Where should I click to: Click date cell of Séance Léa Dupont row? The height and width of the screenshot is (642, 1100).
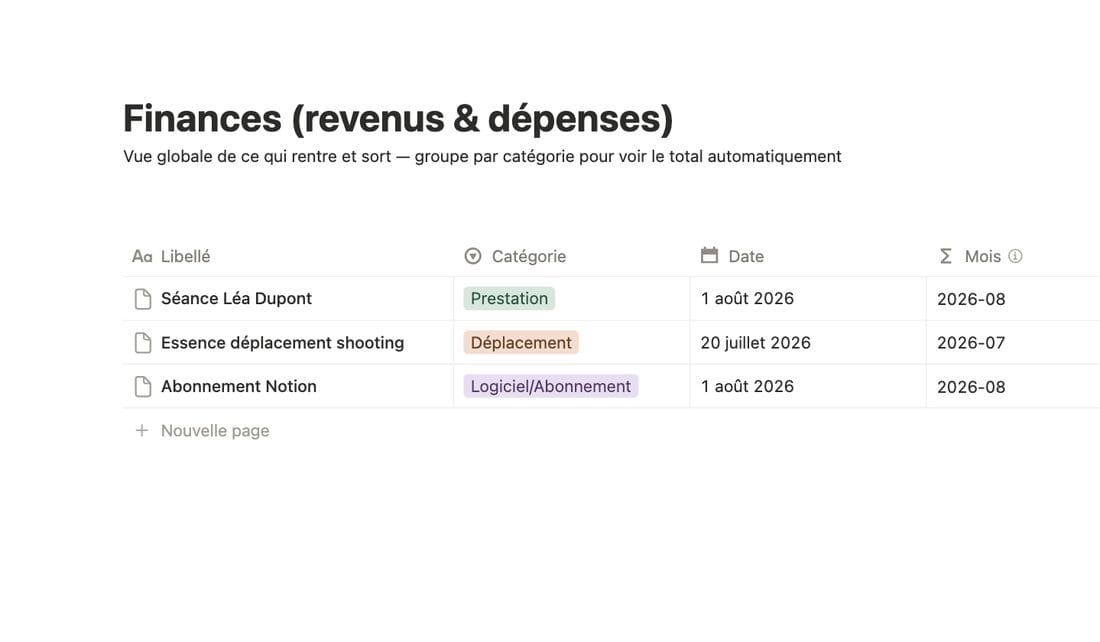point(808,298)
